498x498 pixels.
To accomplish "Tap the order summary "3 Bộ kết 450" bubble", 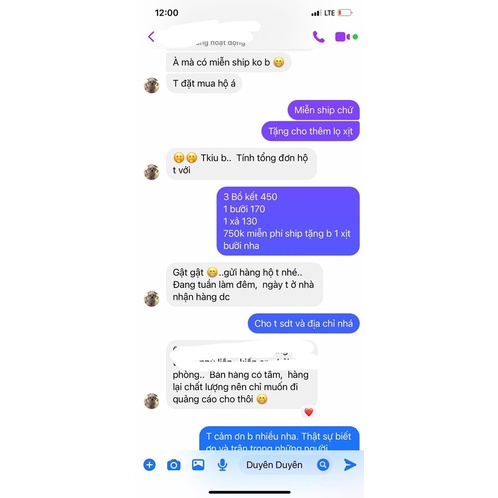I will pyautogui.click(x=288, y=221).
